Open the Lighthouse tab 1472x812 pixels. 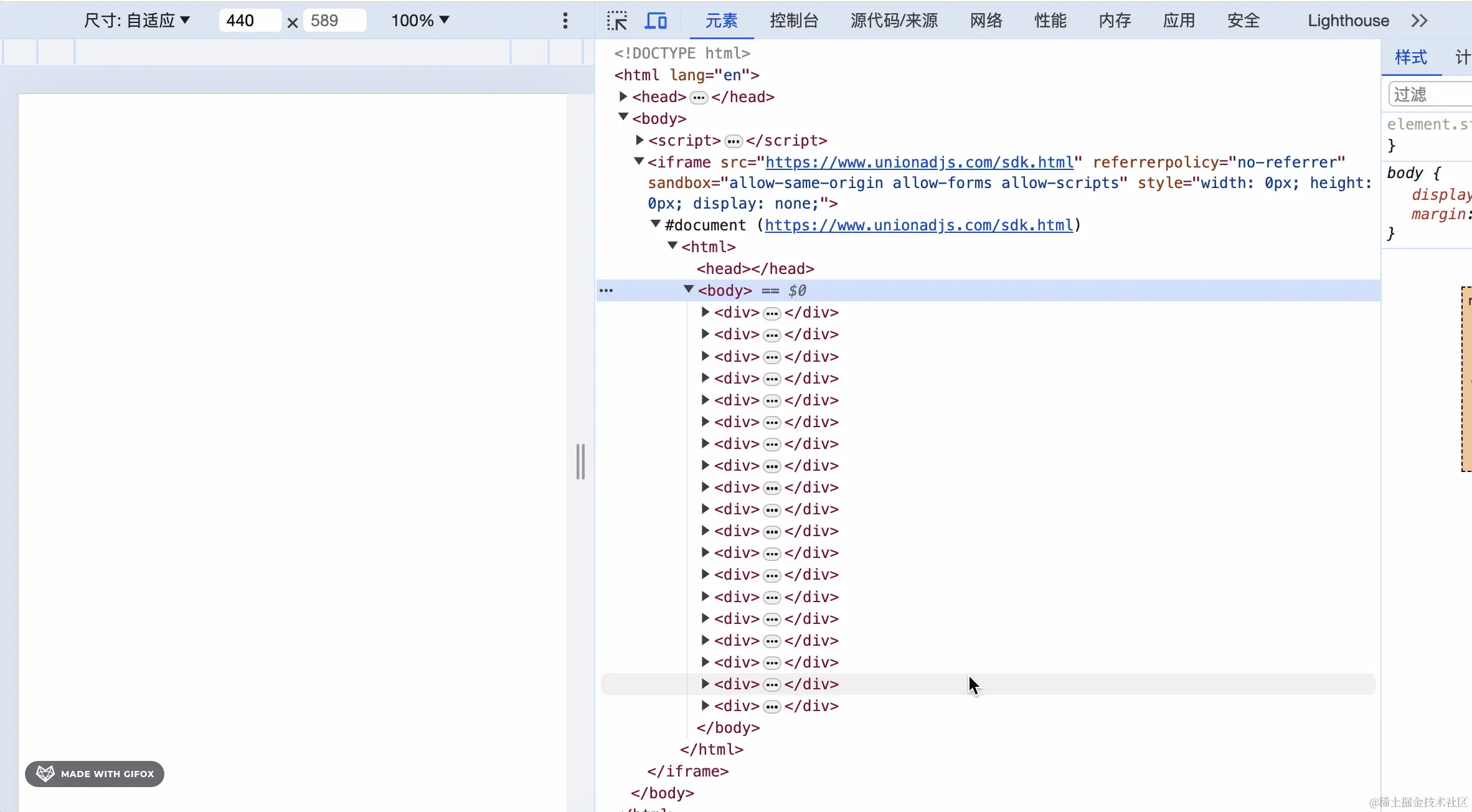(x=1348, y=21)
